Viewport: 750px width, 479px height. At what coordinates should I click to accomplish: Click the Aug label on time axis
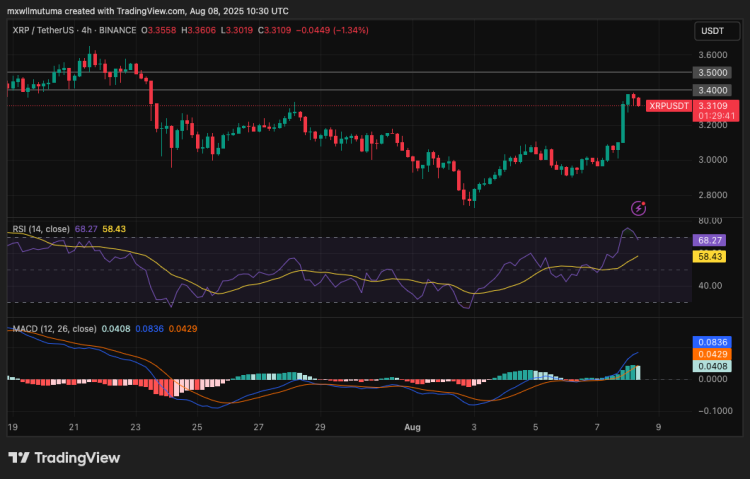point(412,426)
